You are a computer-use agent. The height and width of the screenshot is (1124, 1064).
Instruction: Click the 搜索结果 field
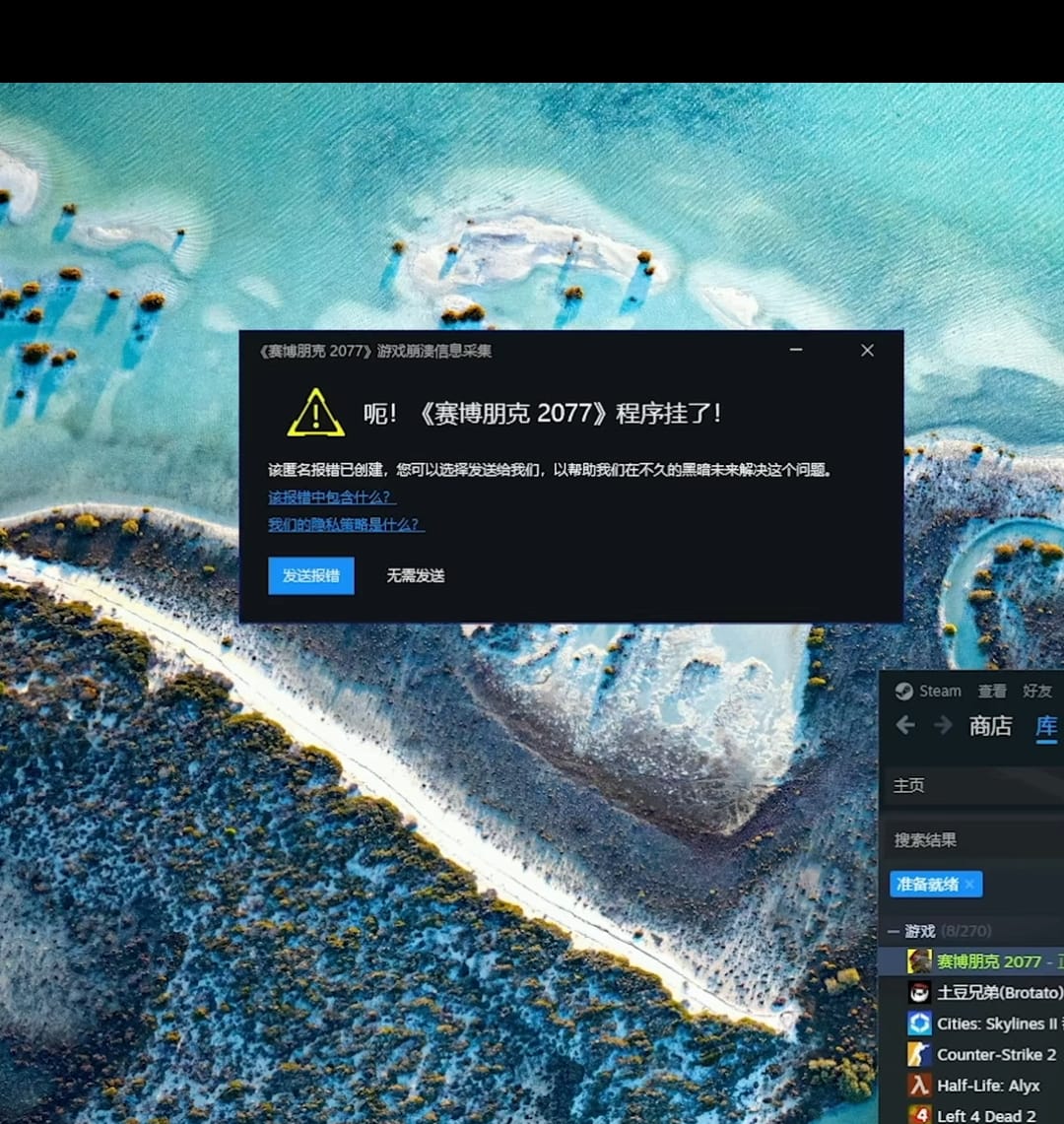click(x=973, y=839)
